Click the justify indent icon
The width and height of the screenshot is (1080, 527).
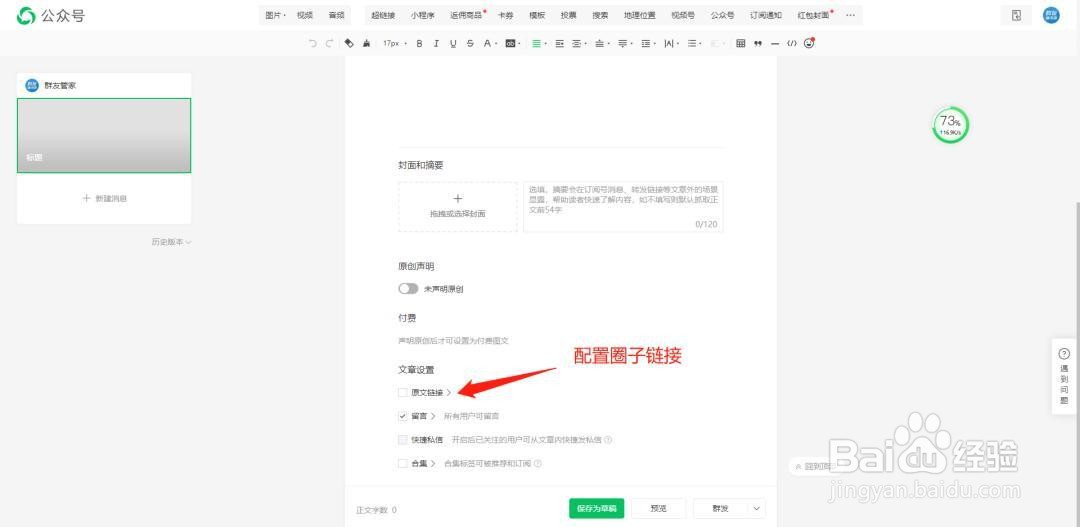coord(559,43)
